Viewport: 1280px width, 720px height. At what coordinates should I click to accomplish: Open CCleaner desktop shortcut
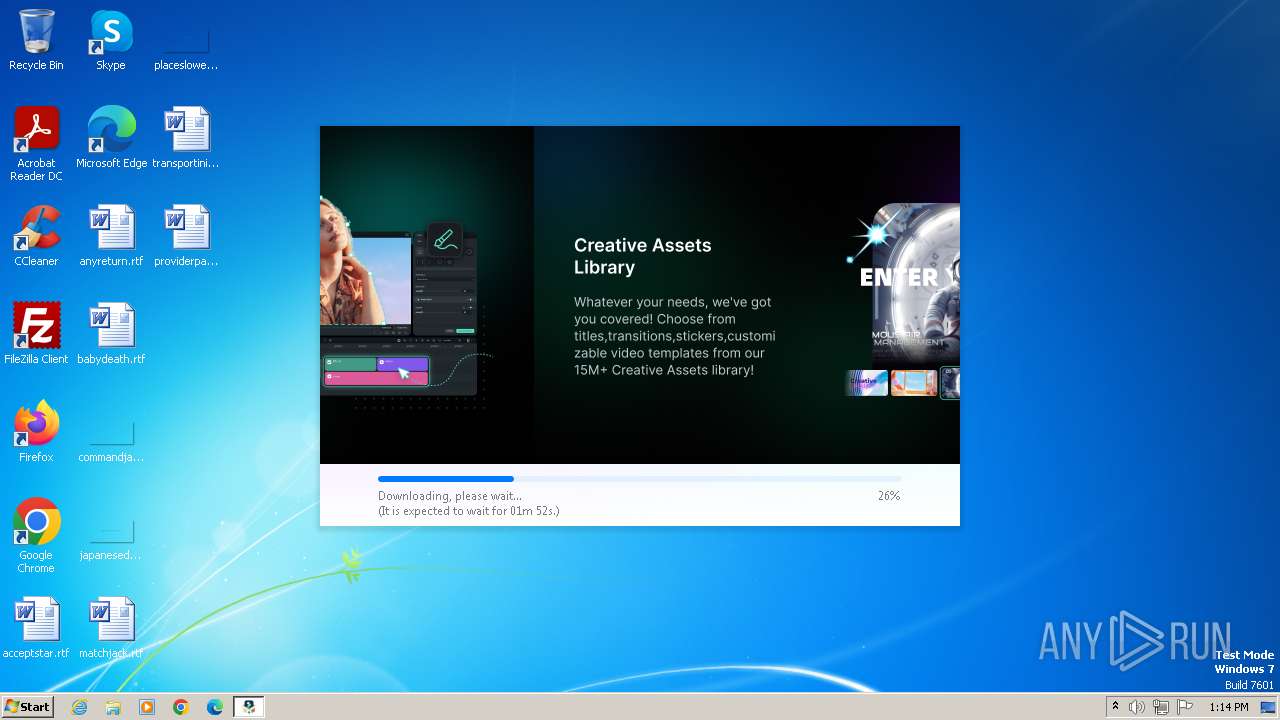click(36, 236)
